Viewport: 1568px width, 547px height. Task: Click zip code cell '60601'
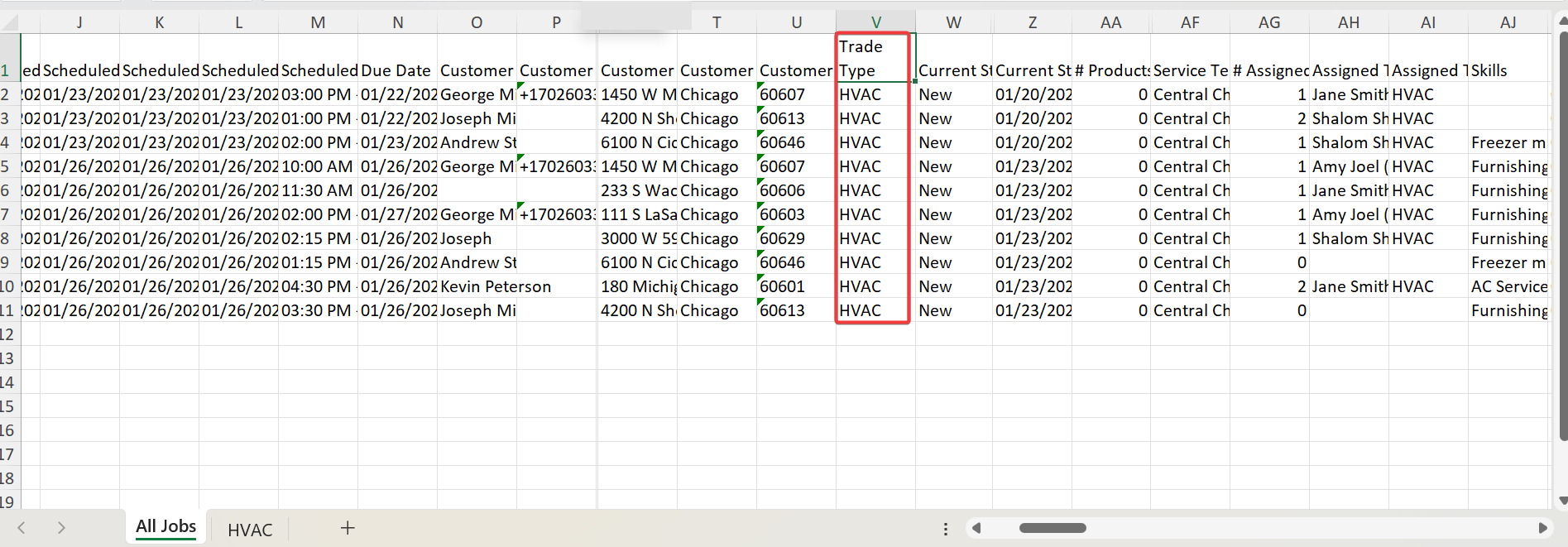pyautogui.click(x=796, y=286)
